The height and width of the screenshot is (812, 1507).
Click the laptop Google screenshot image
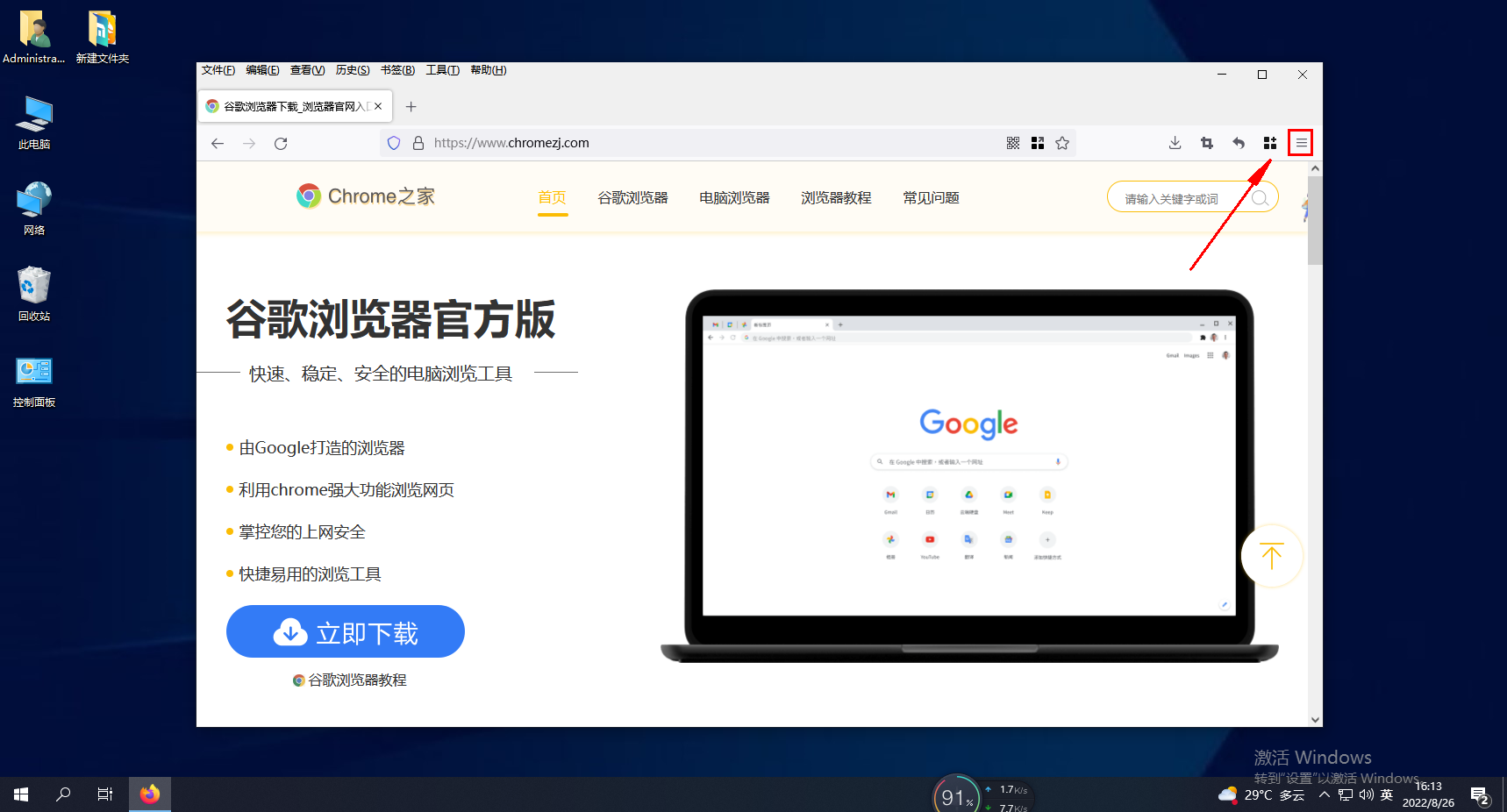969,476
